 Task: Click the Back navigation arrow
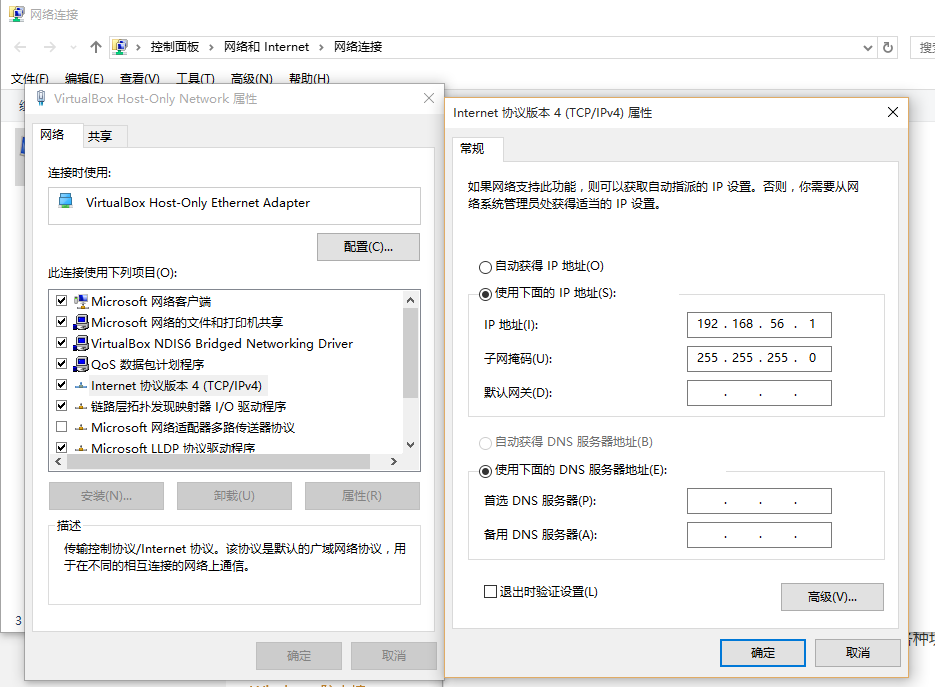(19, 46)
